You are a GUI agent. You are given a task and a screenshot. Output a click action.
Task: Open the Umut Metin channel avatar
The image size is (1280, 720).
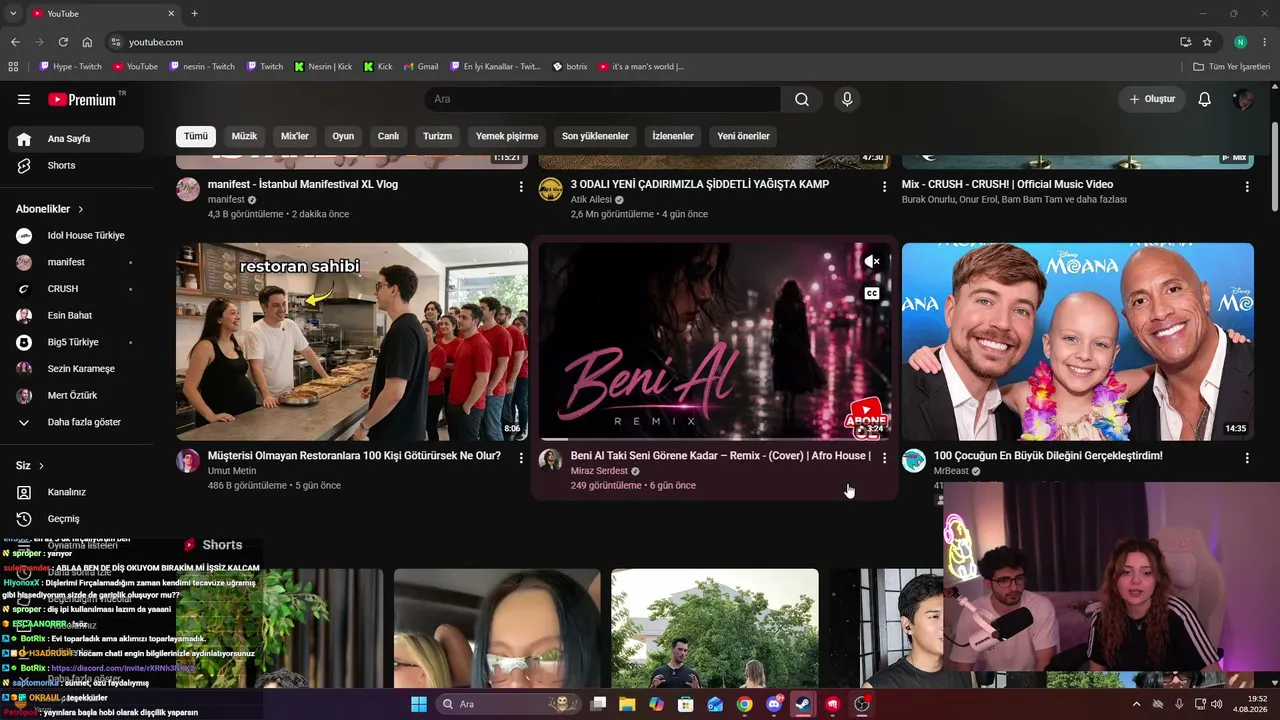tap(188, 460)
